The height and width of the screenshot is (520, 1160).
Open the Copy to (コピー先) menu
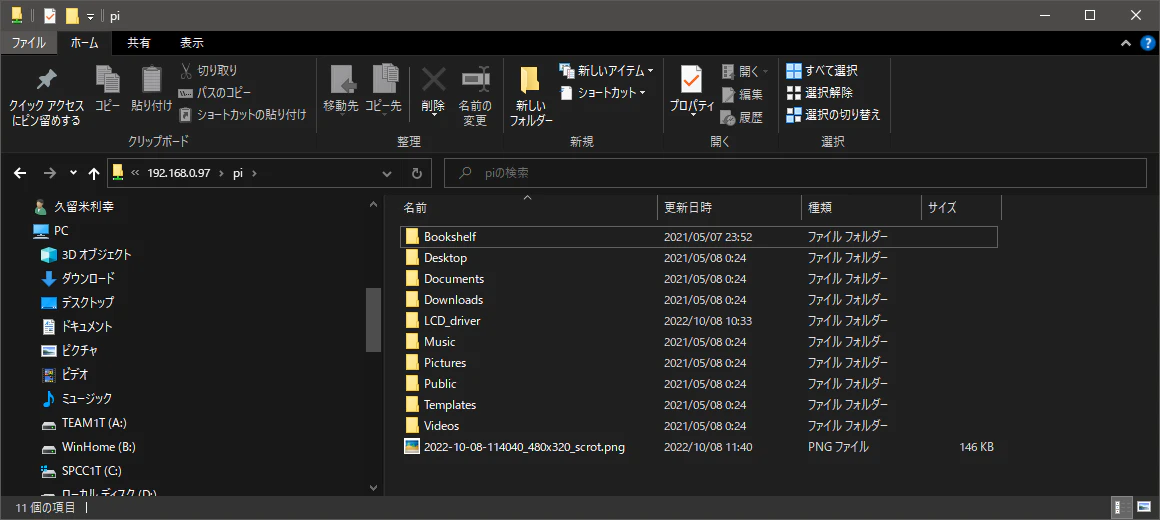(x=383, y=90)
